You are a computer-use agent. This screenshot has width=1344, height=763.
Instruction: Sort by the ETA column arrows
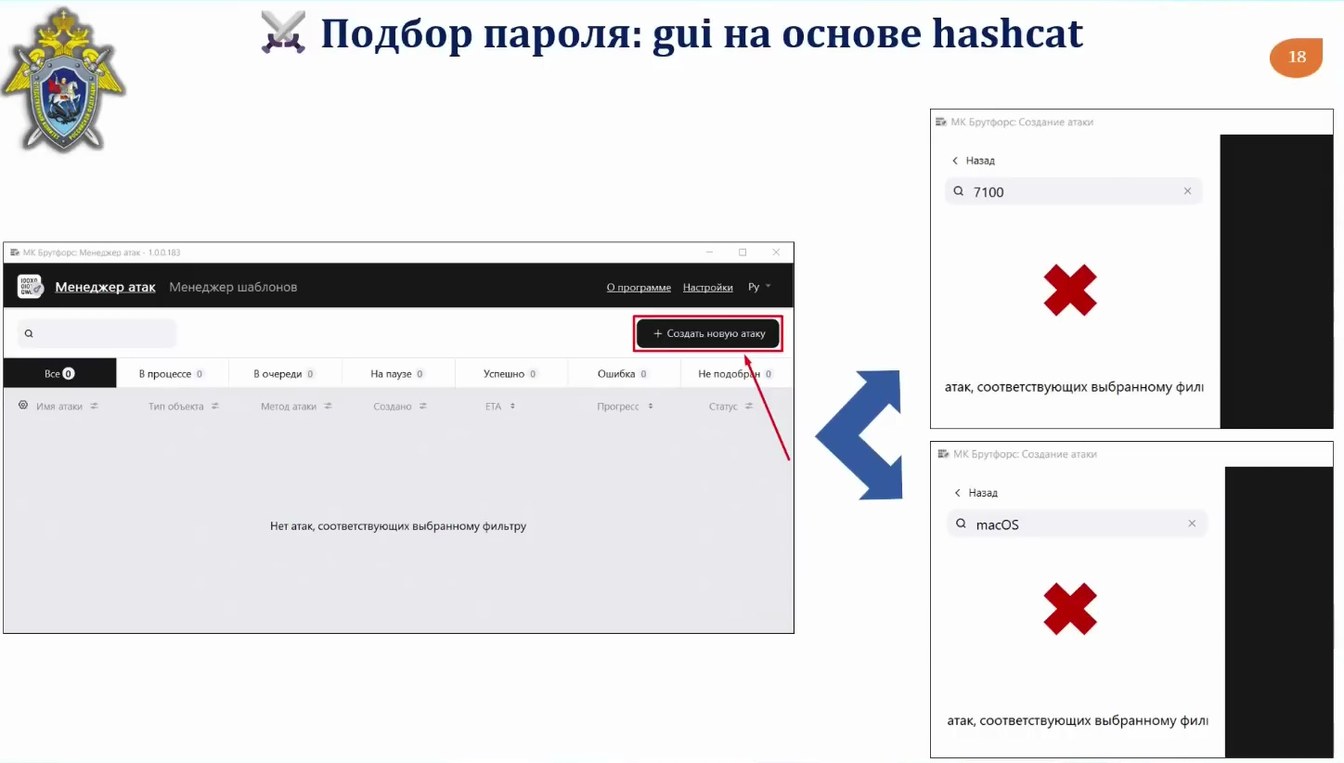coord(512,406)
